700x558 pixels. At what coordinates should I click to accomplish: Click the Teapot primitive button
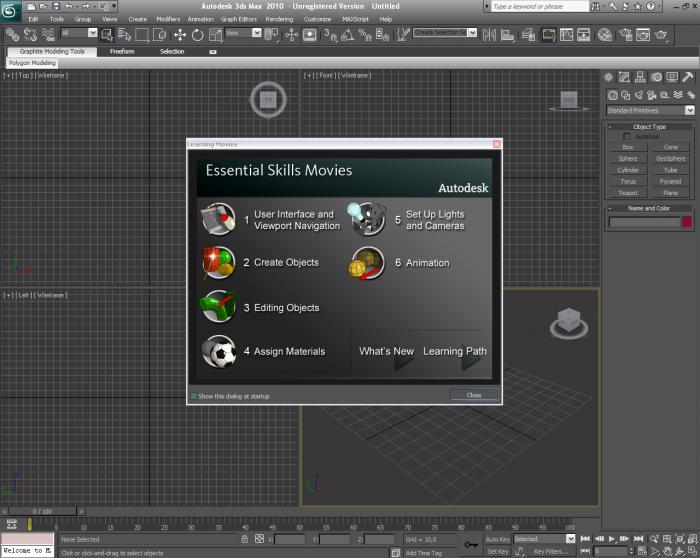click(628, 193)
